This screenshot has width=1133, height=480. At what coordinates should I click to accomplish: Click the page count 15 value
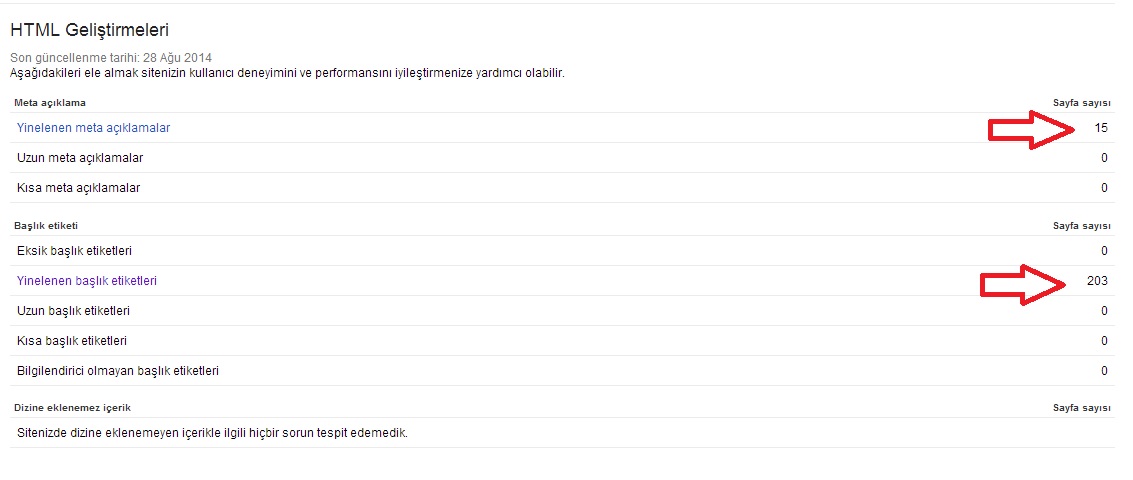click(x=1100, y=128)
